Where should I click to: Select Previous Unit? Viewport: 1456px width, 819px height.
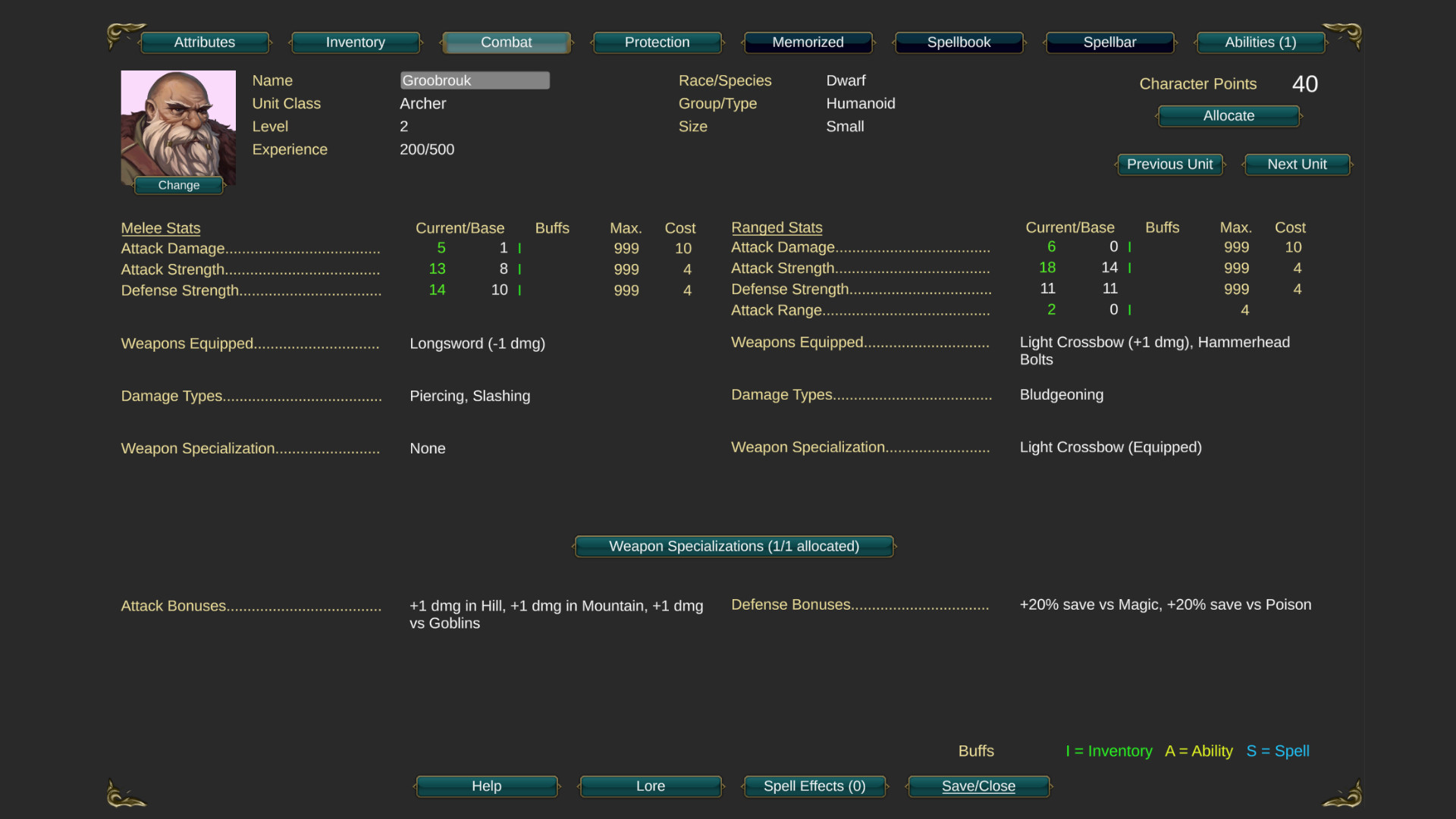(1170, 165)
